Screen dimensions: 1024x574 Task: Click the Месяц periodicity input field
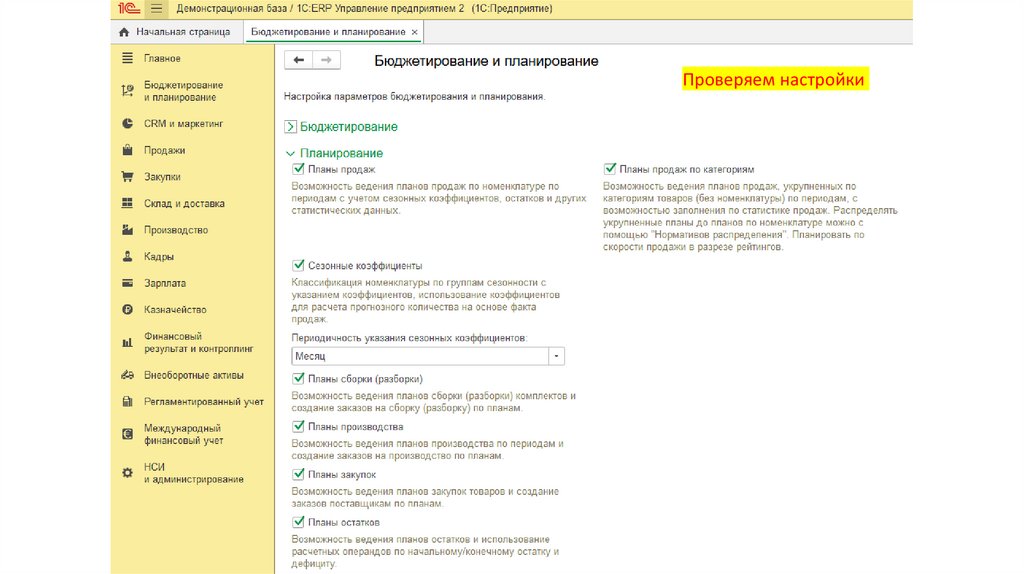pos(418,356)
